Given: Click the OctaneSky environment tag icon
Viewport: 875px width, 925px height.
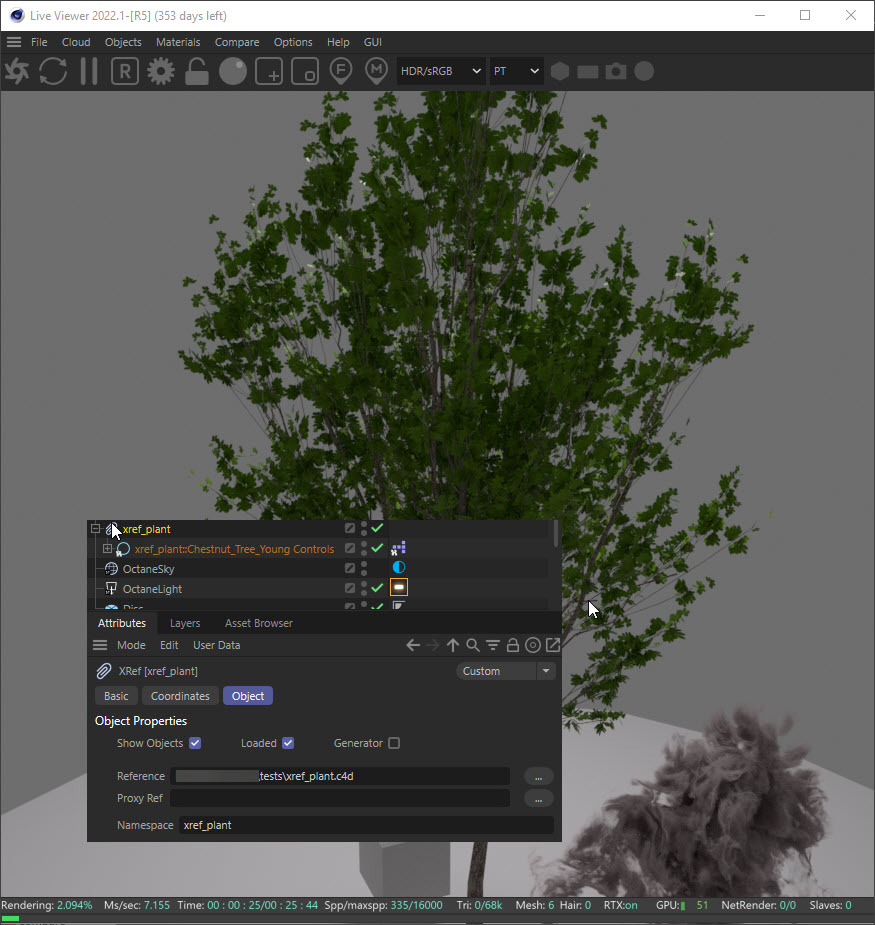Looking at the screenshot, I should tap(399, 568).
